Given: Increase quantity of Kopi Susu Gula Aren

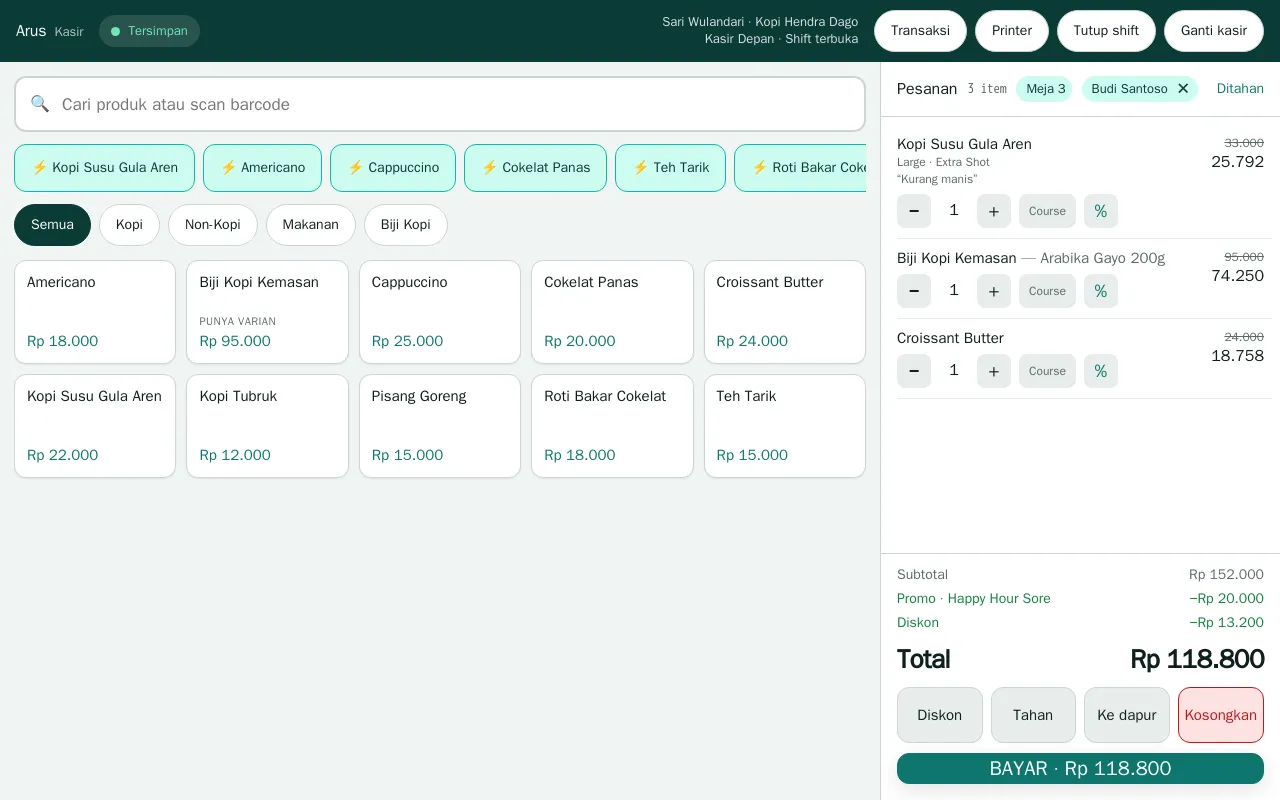Looking at the screenshot, I should 993,211.
